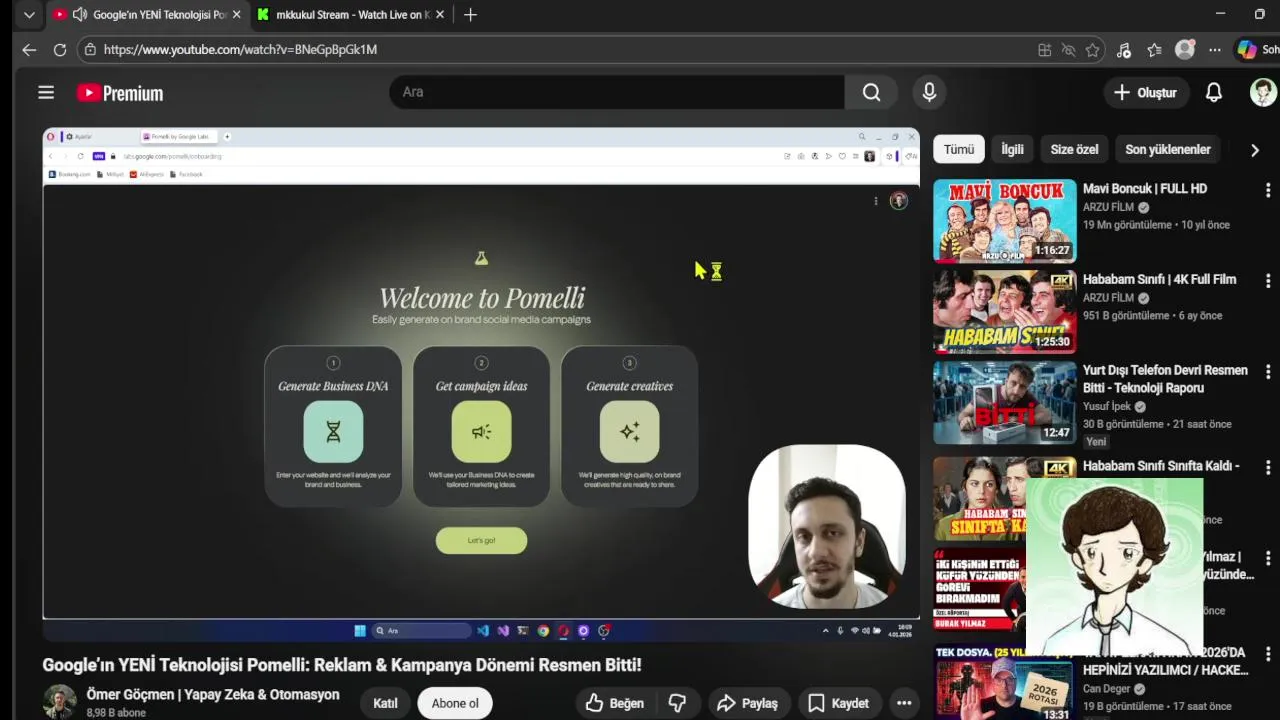
Task: Open options for Hababam Sınıfı Sınıfta Kaldı video
Action: pos(1268,467)
